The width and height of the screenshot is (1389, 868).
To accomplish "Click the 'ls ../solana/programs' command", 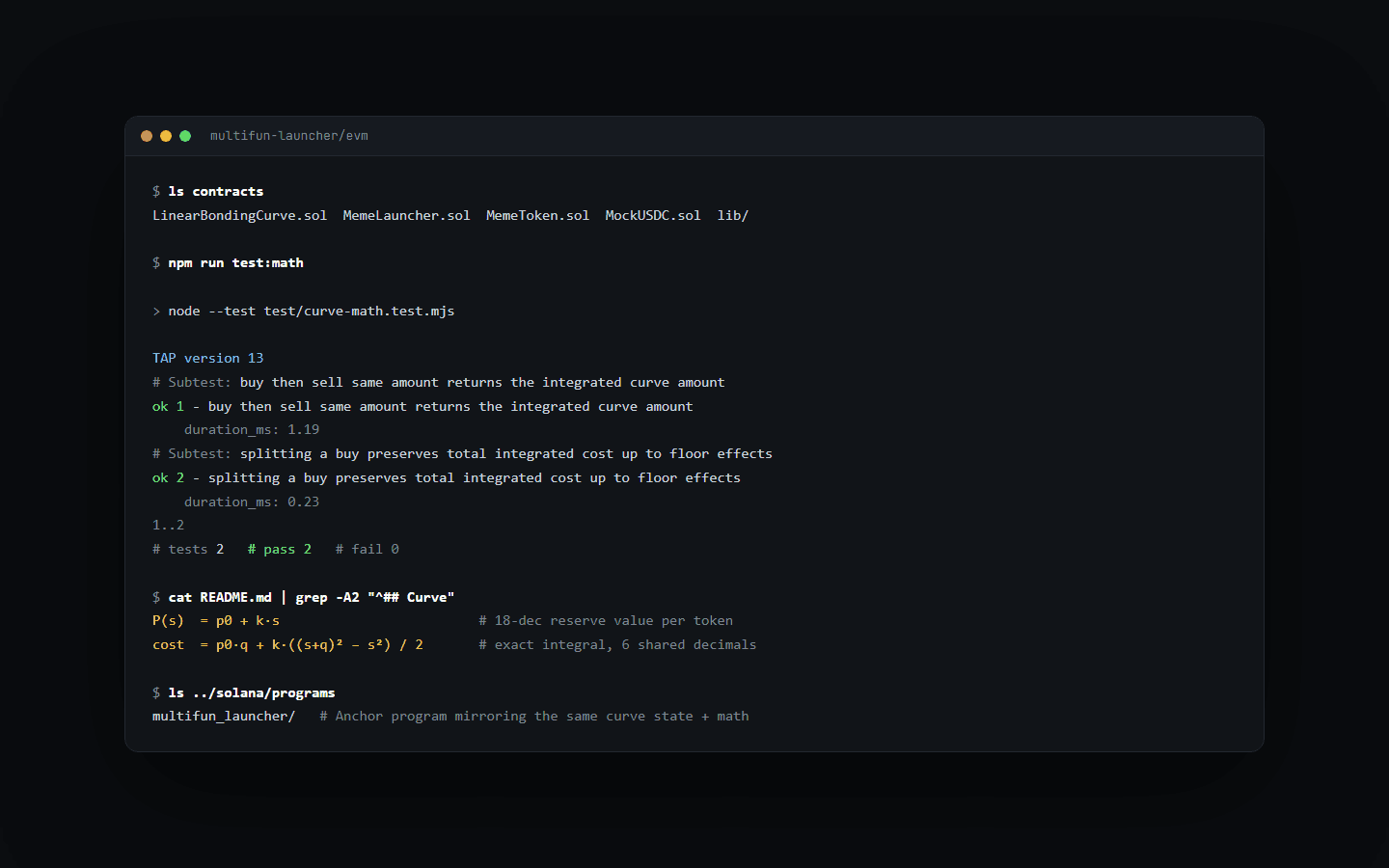I will [252, 692].
